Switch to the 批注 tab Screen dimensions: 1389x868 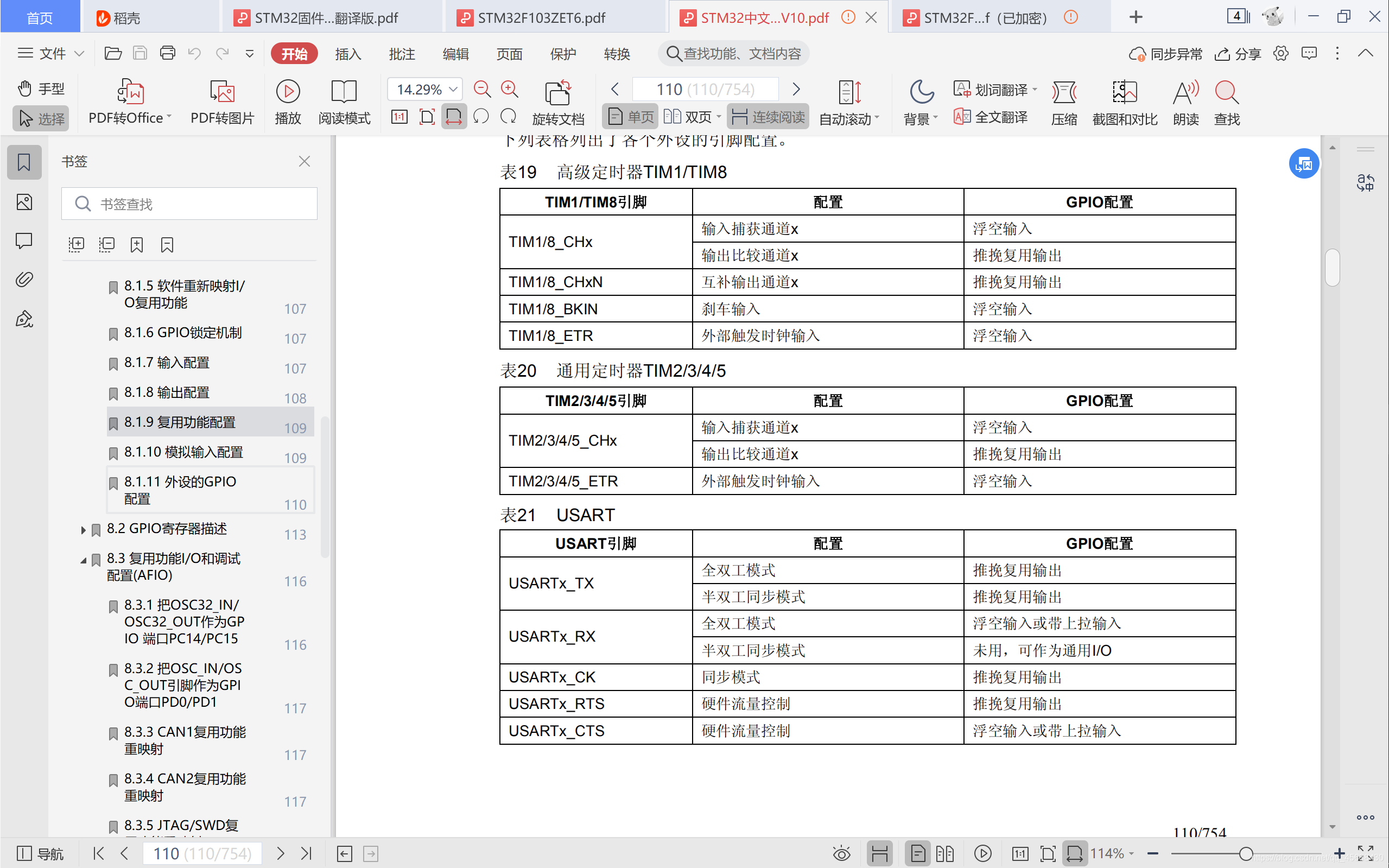(x=402, y=54)
